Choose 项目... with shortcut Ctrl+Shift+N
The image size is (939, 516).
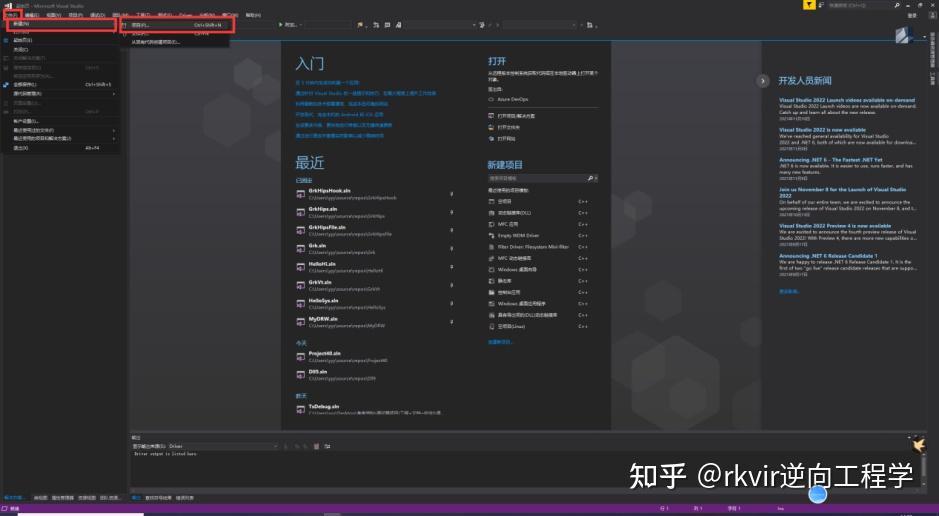click(177, 25)
